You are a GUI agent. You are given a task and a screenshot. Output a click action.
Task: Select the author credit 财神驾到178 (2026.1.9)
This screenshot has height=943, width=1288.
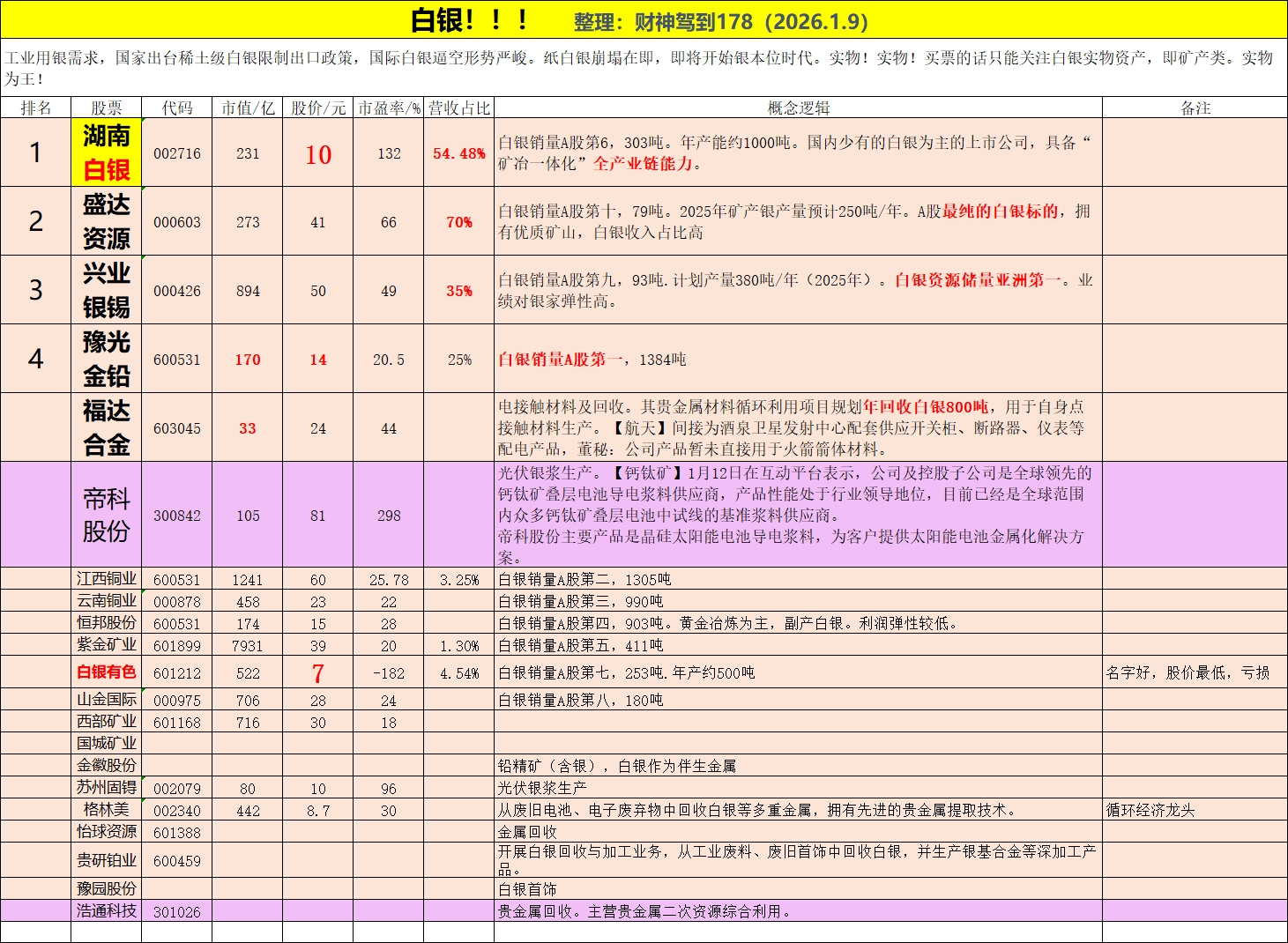point(751,22)
